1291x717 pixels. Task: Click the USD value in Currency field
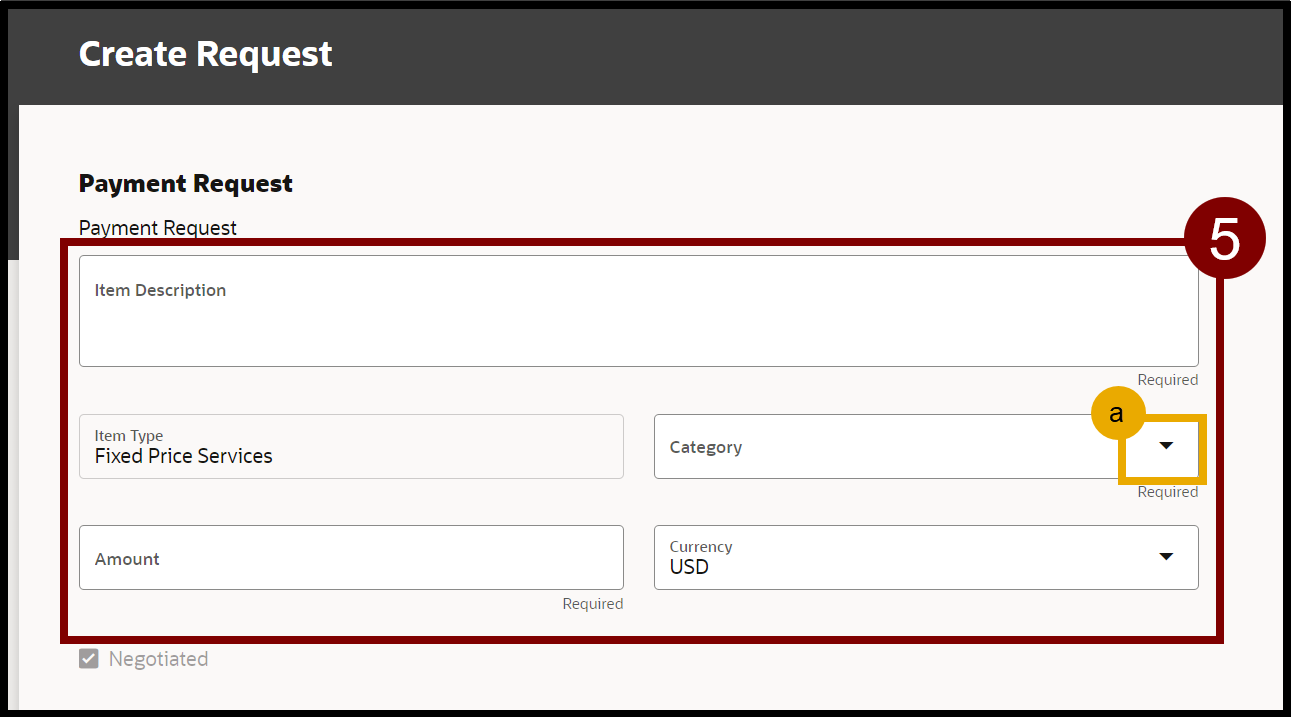(x=689, y=567)
